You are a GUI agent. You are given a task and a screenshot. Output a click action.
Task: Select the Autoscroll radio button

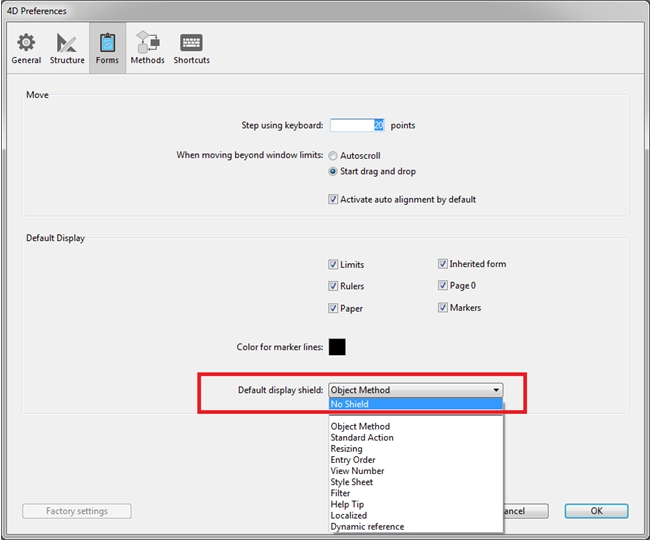click(x=333, y=156)
